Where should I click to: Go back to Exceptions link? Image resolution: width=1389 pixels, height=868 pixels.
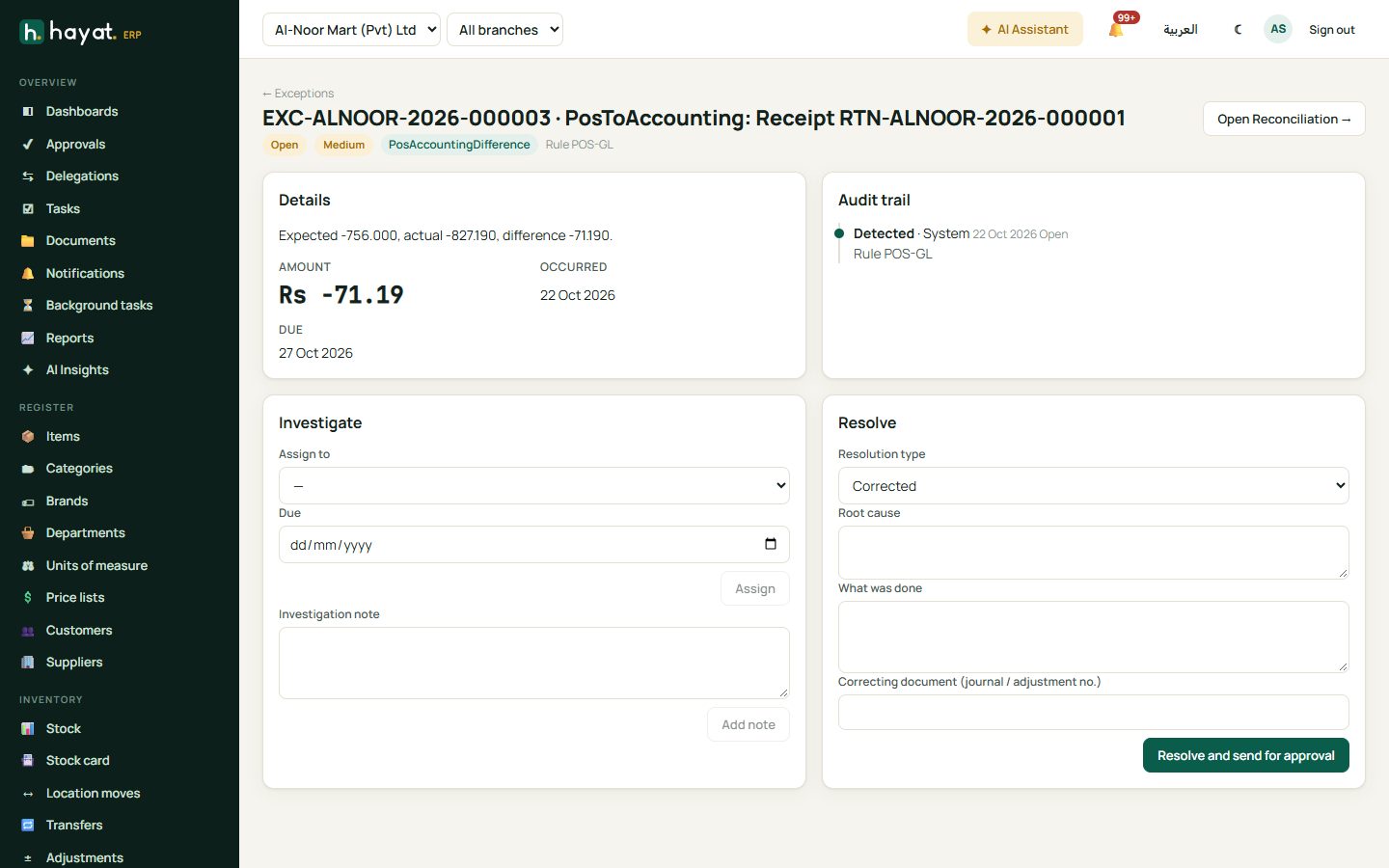[x=298, y=94]
